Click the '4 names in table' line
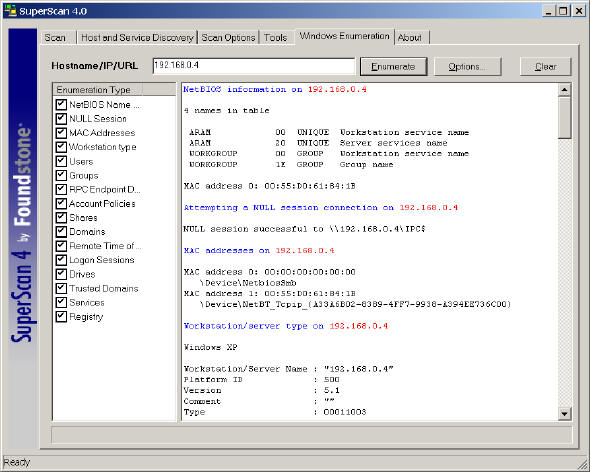 point(227,110)
